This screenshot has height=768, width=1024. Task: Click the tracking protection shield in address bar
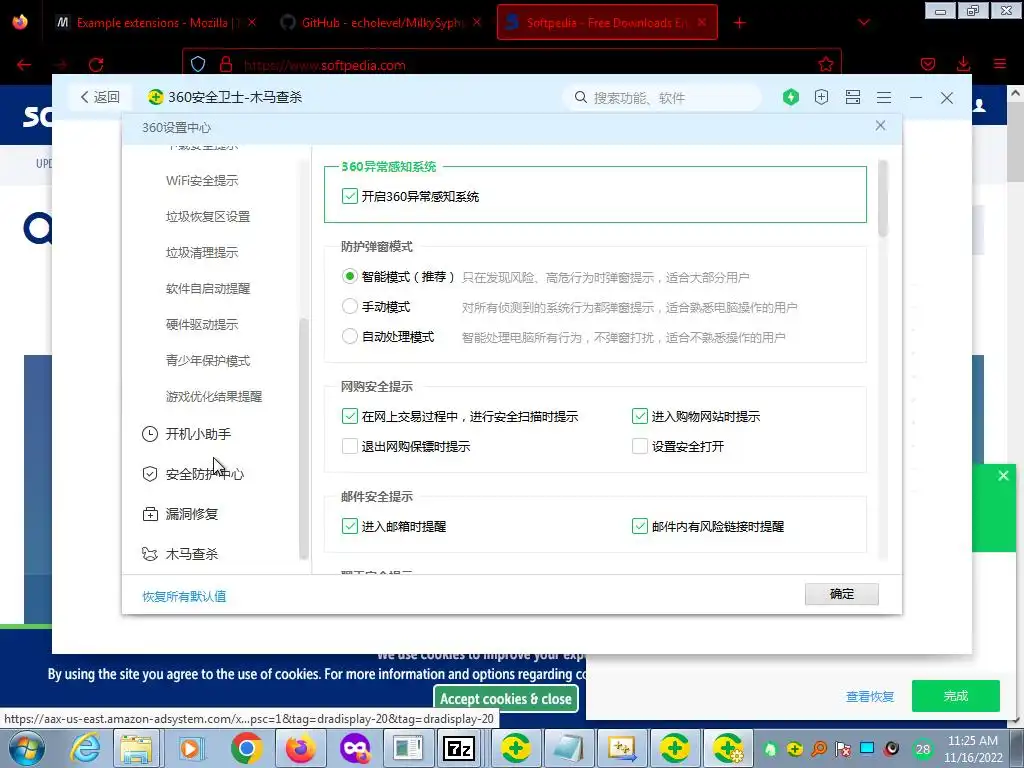[198, 64]
